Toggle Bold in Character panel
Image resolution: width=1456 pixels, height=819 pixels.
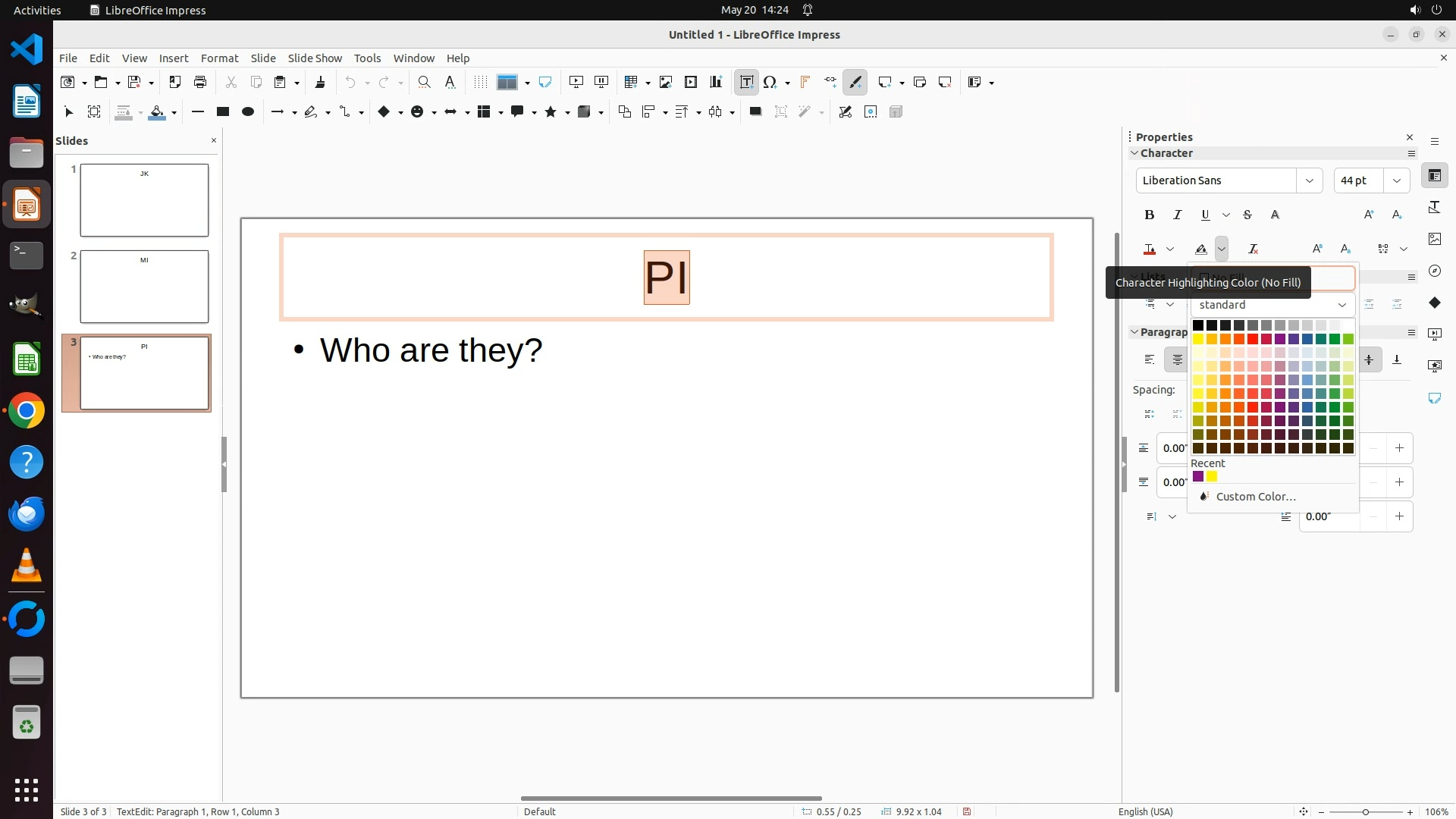tap(1150, 215)
